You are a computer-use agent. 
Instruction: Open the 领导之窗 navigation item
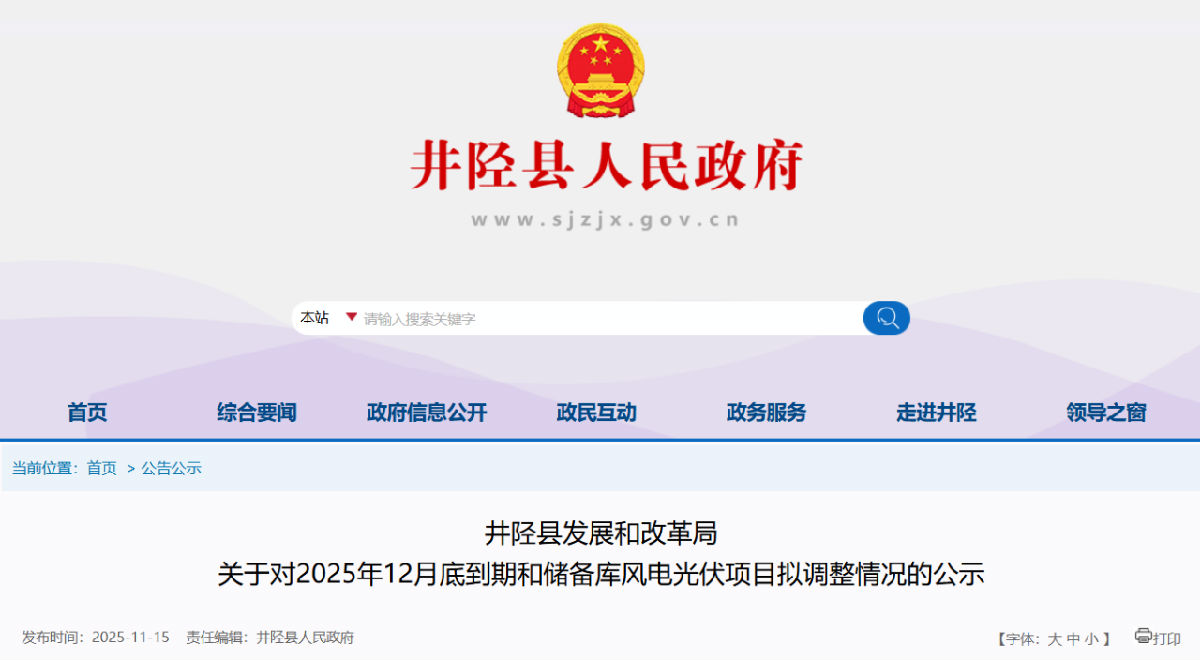click(x=1106, y=412)
